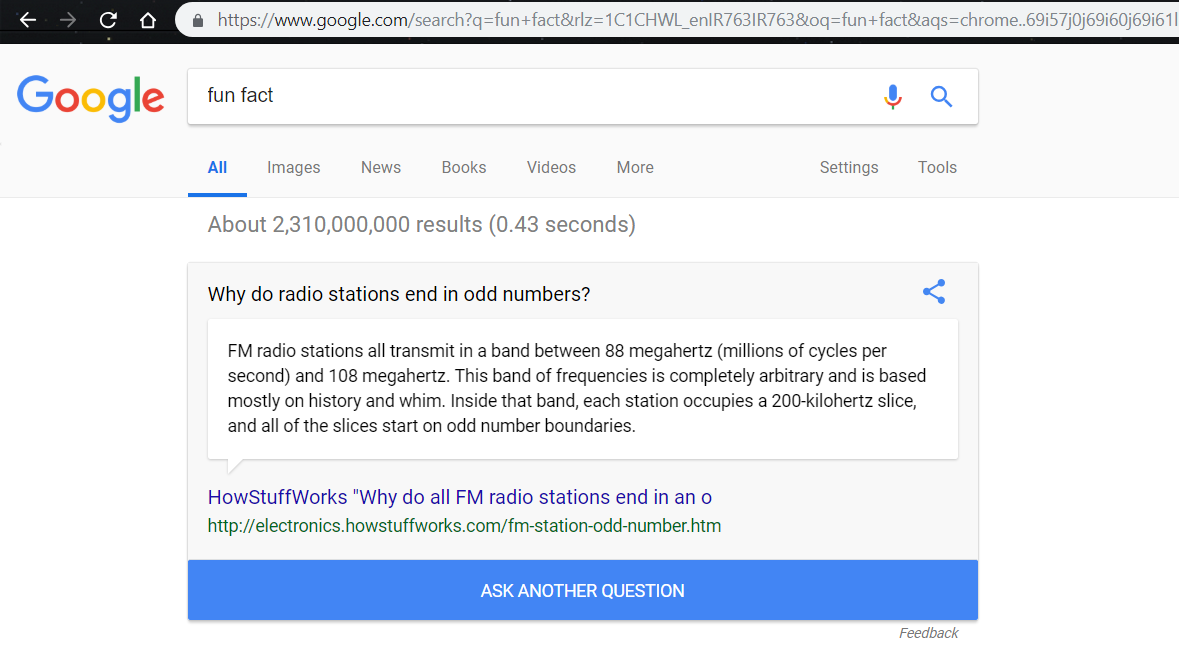The width and height of the screenshot is (1179, 663).
Task: Click the FM radio stations answer paragraph
Action: click(577, 388)
